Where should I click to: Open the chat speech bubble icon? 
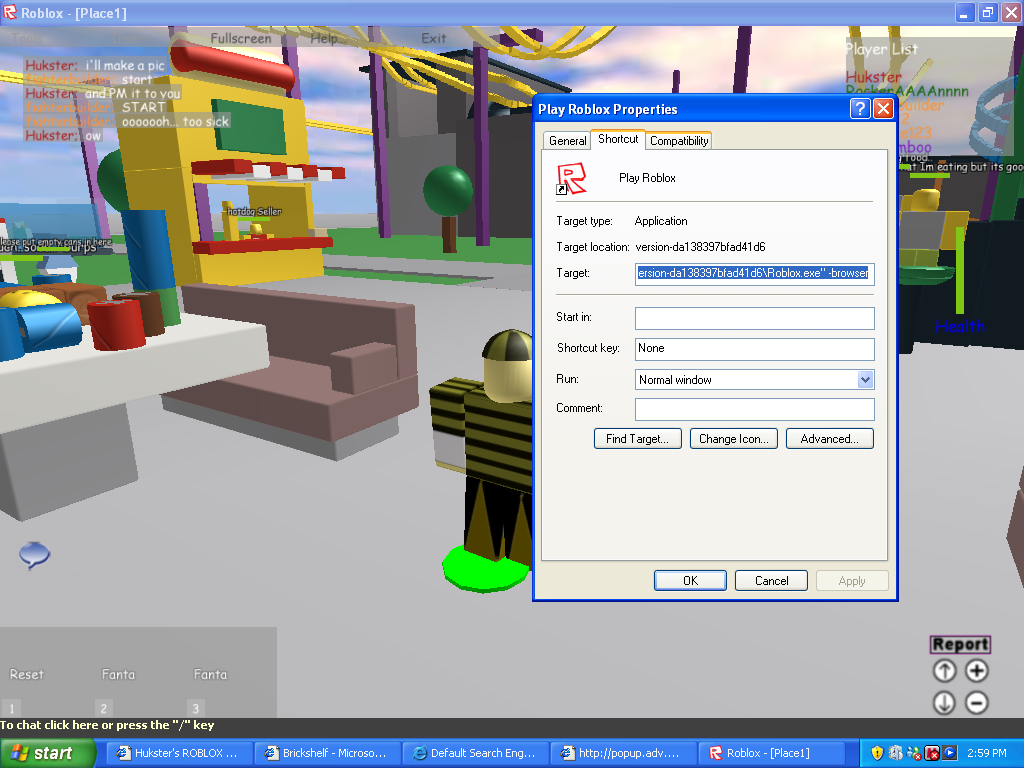tap(35, 555)
